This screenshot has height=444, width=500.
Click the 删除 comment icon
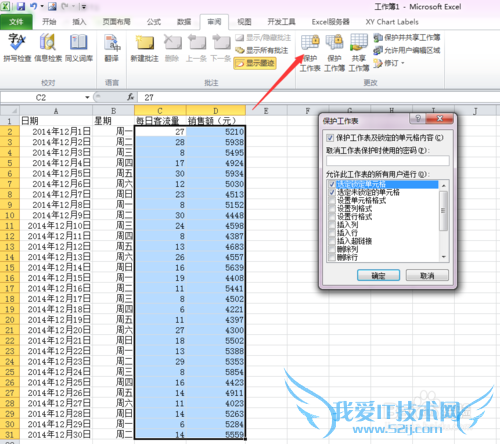172,48
